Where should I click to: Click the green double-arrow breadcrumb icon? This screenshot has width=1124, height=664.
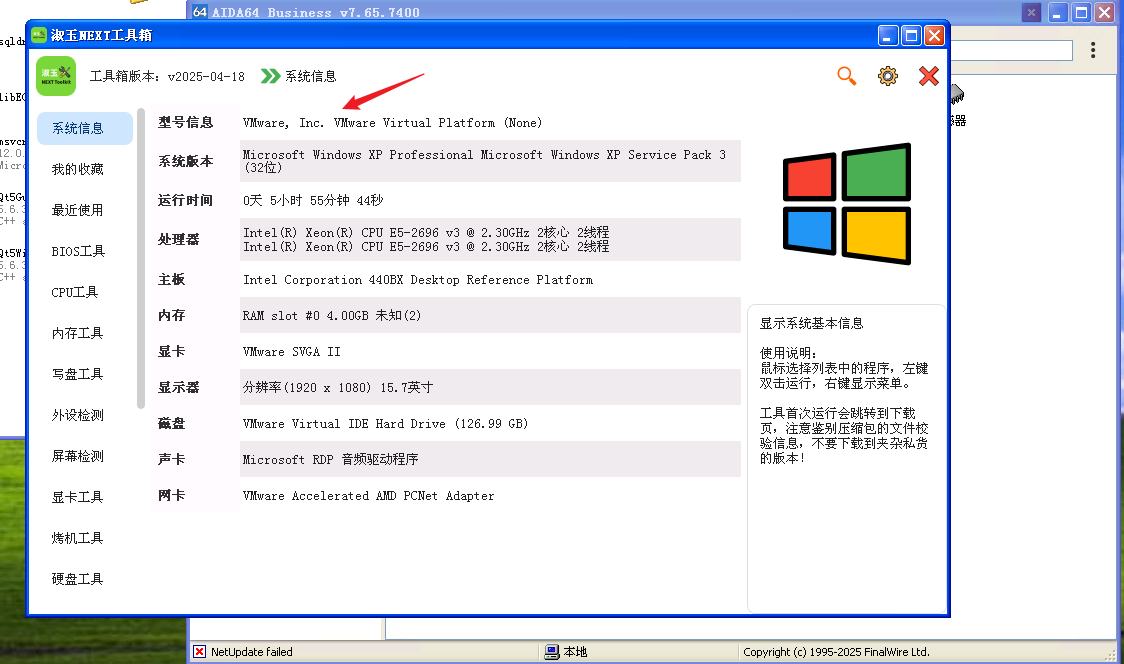tap(270, 76)
